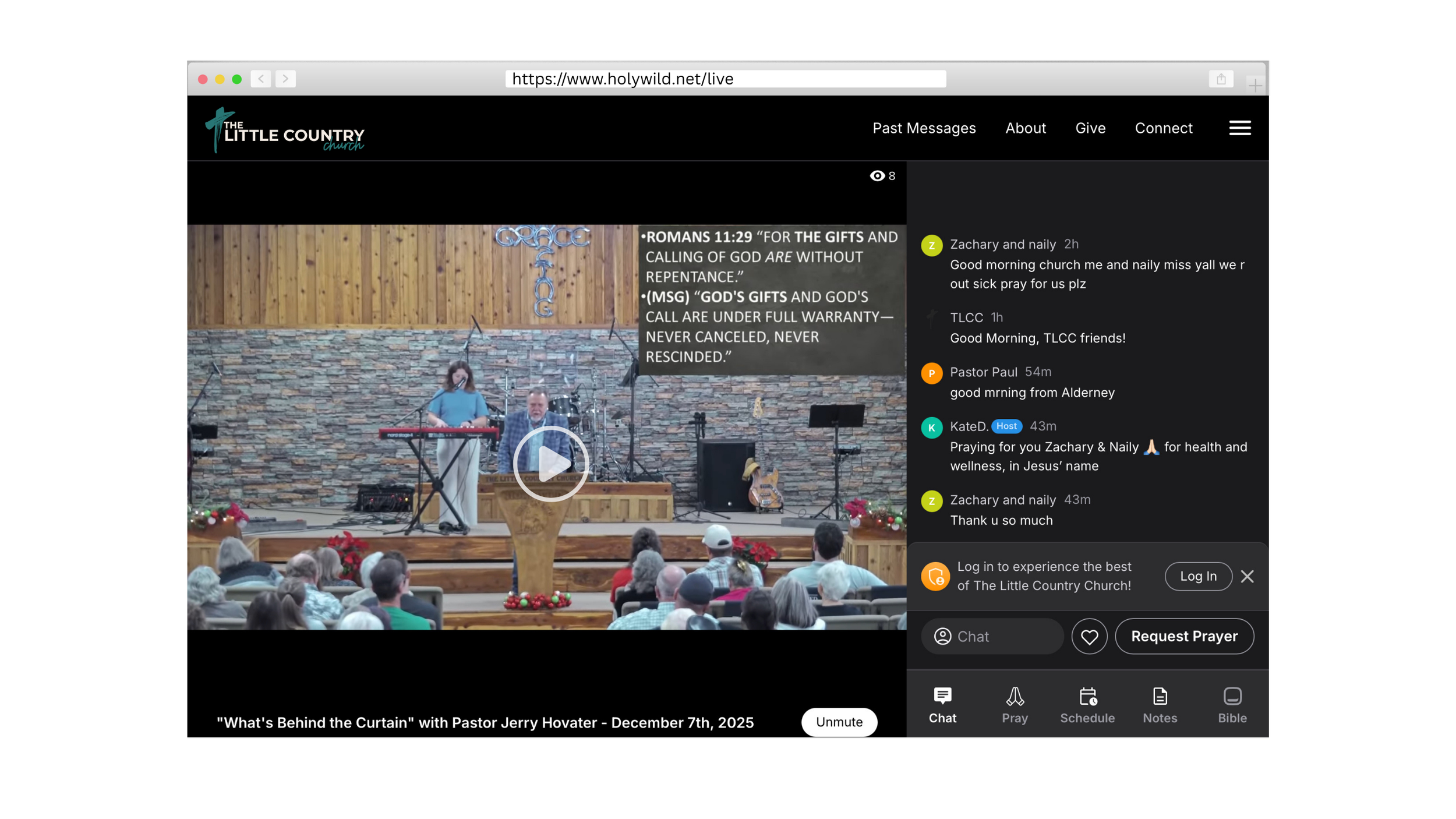Click the Unmute button
This screenshot has width=1456, height=819.
pos(839,722)
